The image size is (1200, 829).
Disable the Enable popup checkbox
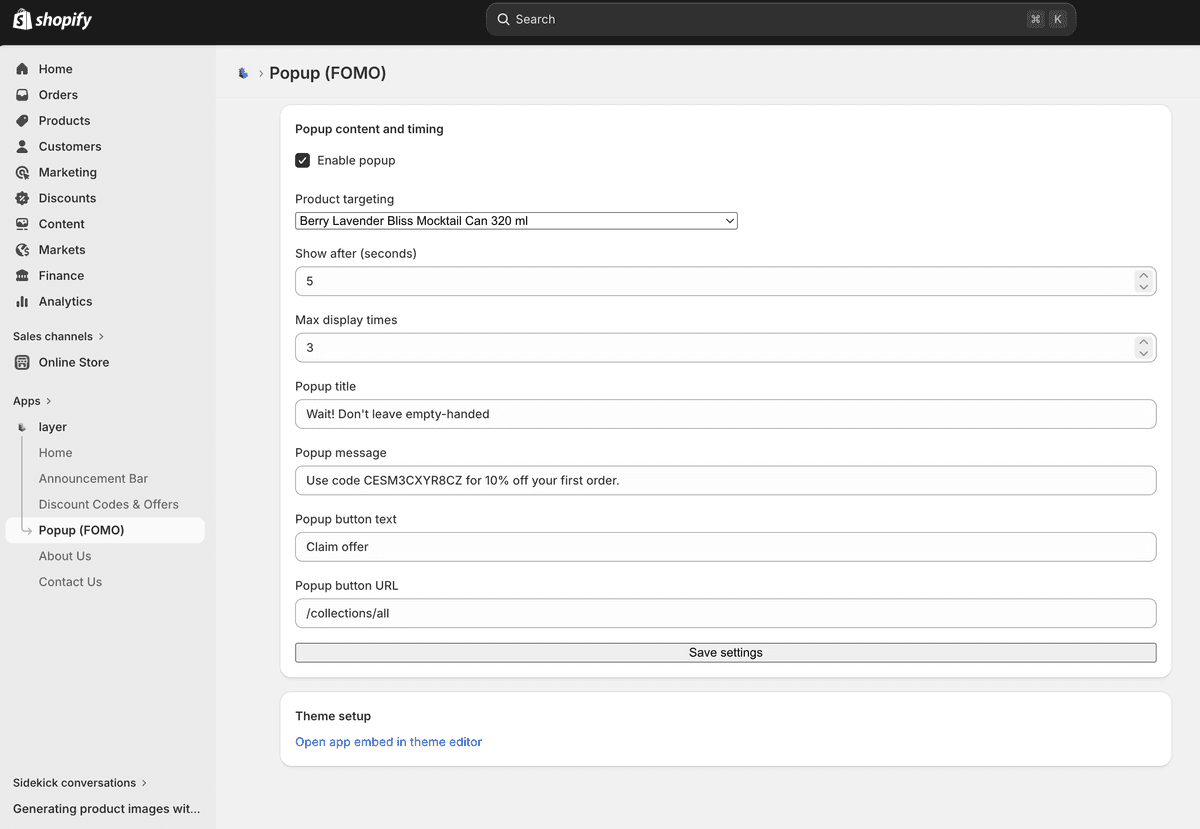pyautogui.click(x=302, y=160)
